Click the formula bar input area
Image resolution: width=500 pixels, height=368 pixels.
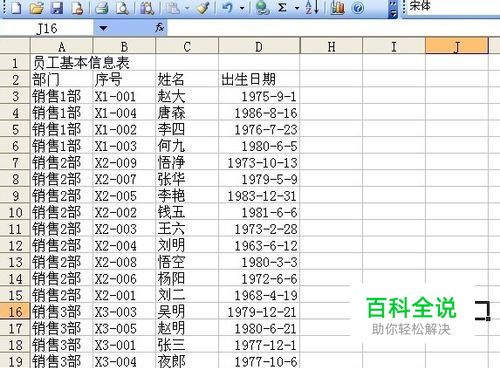click(333, 28)
